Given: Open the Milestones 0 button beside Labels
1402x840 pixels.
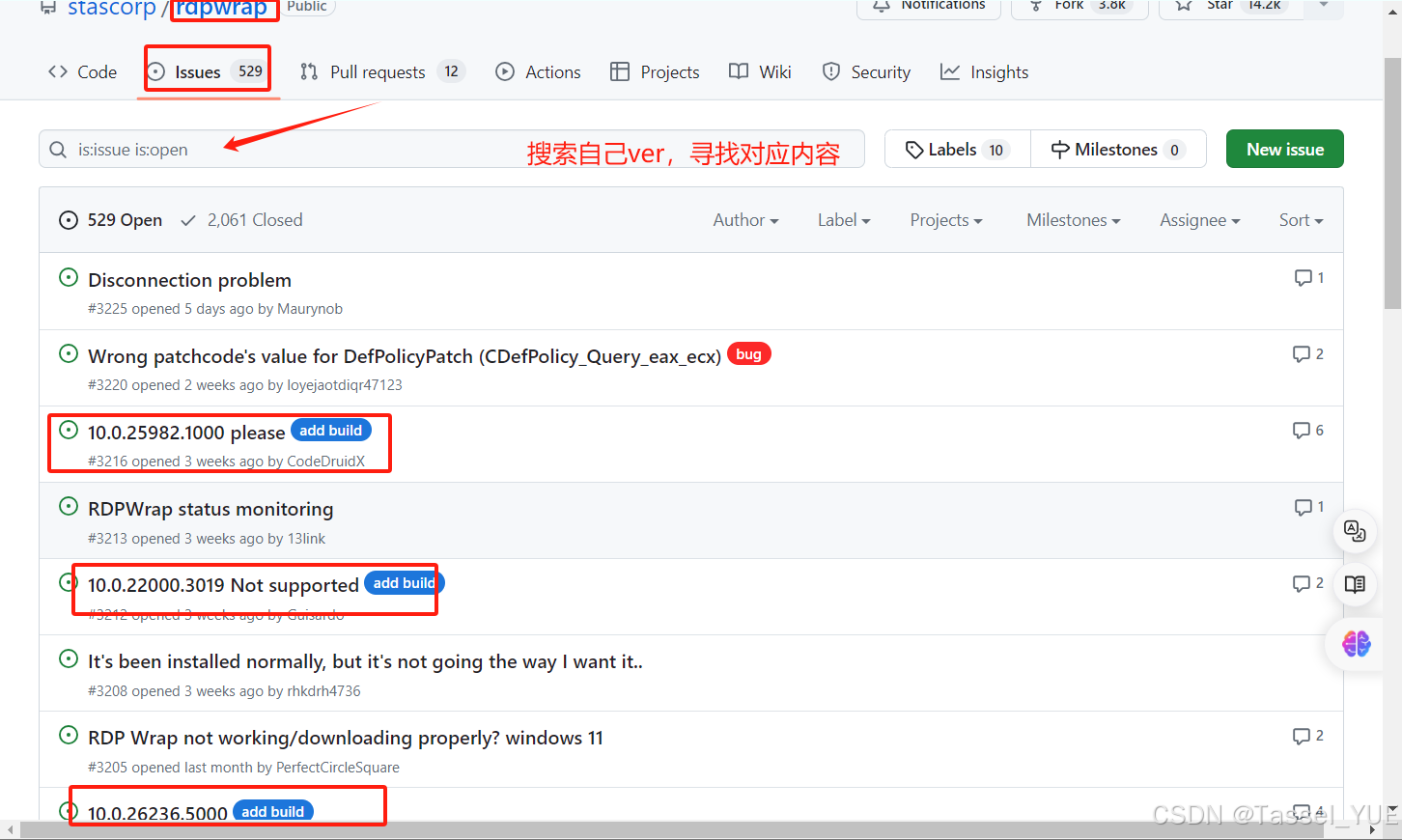Looking at the screenshot, I should (1118, 149).
